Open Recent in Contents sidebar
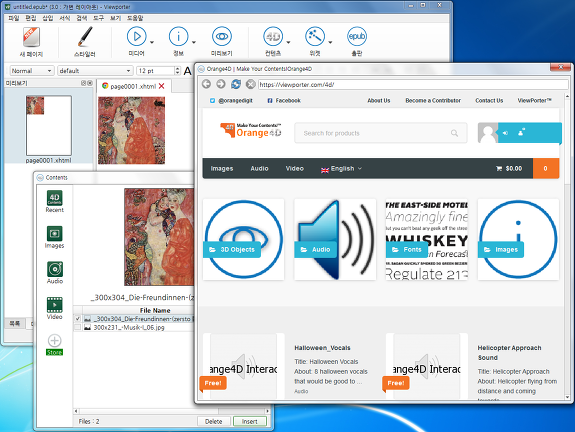This screenshot has width=575, height=432. pyautogui.click(x=54, y=201)
